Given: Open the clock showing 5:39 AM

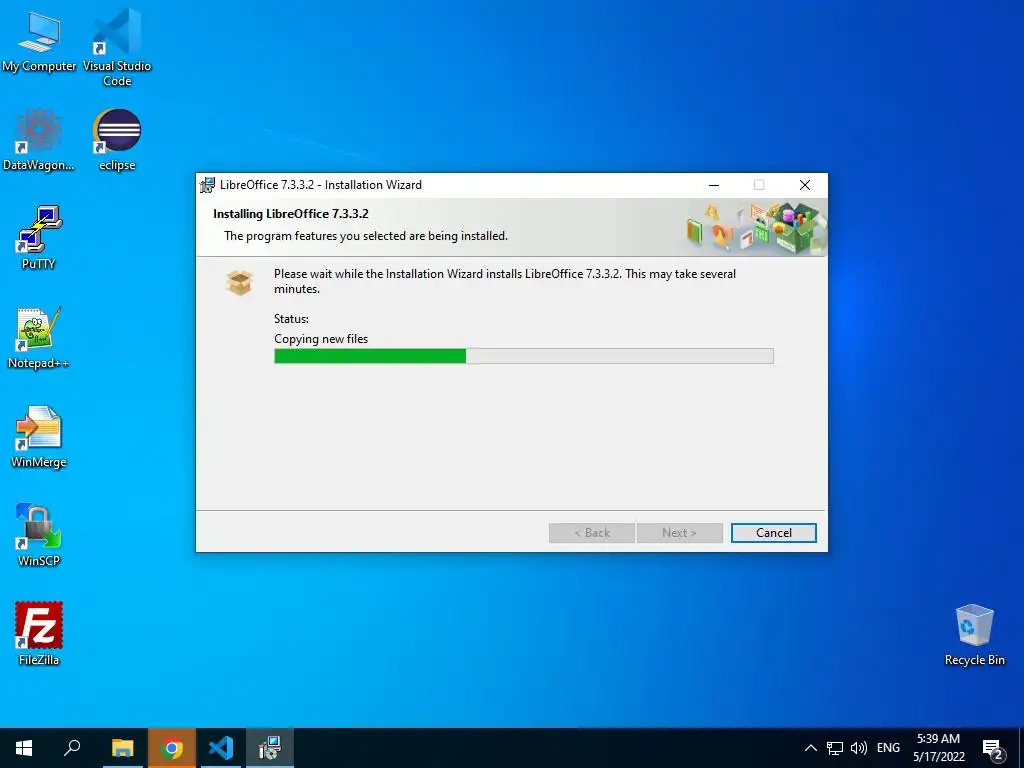Looking at the screenshot, I should tap(938, 748).
